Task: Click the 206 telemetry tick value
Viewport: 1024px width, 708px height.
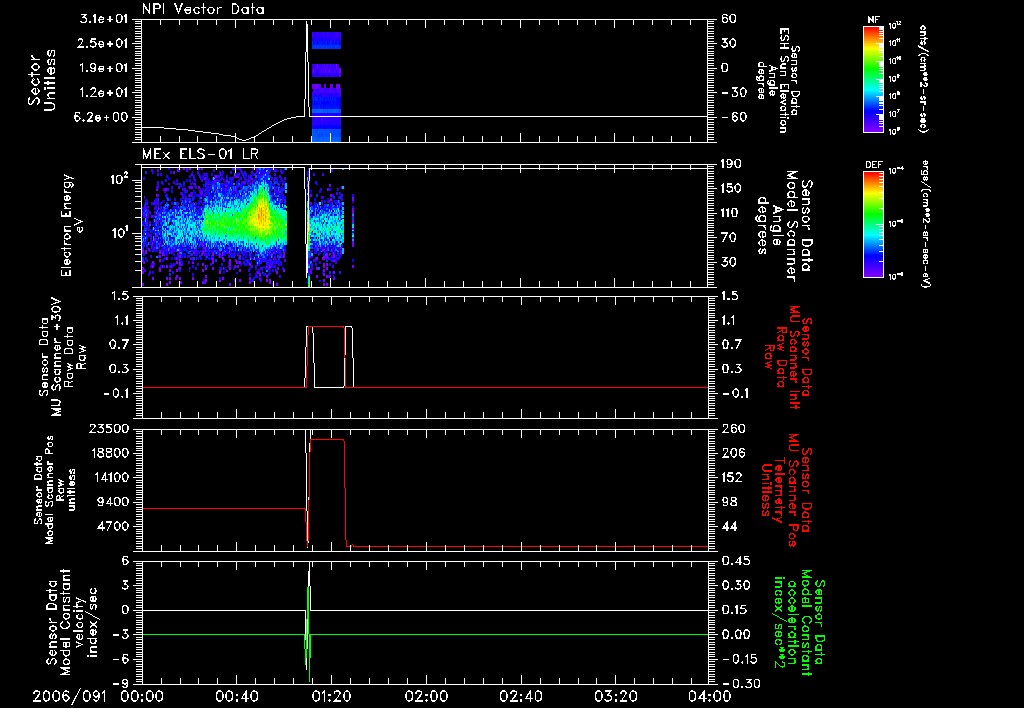Action: 733,453
